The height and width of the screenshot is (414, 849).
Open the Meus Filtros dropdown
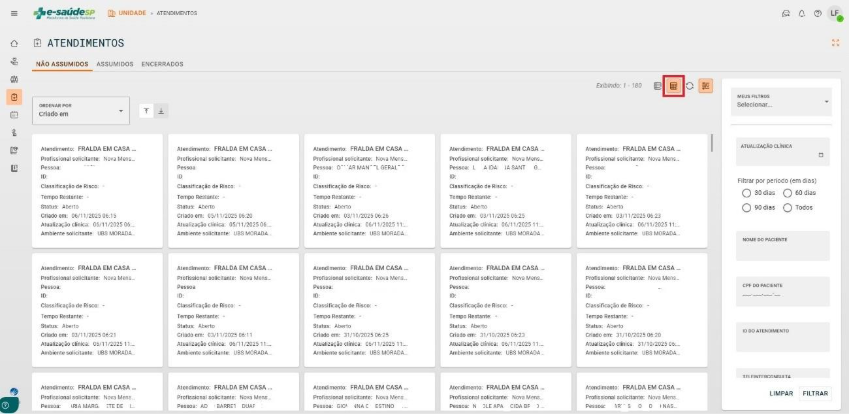(x=781, y=102)
